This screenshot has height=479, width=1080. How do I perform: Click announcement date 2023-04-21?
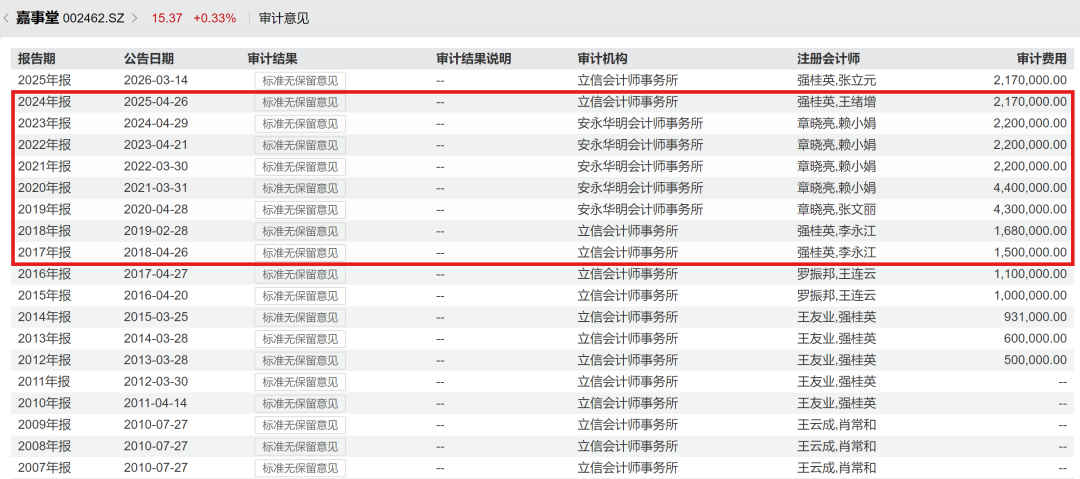156,145
